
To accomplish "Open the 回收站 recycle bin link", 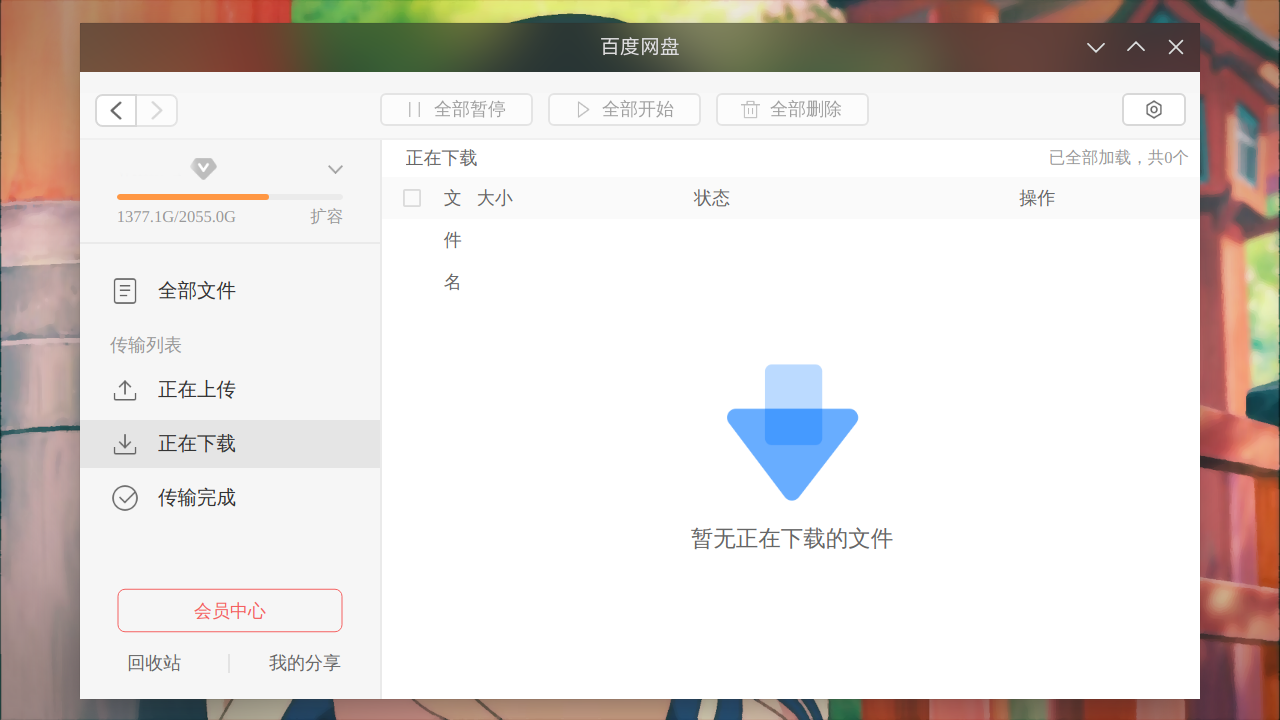I will (x=154, y=663).
